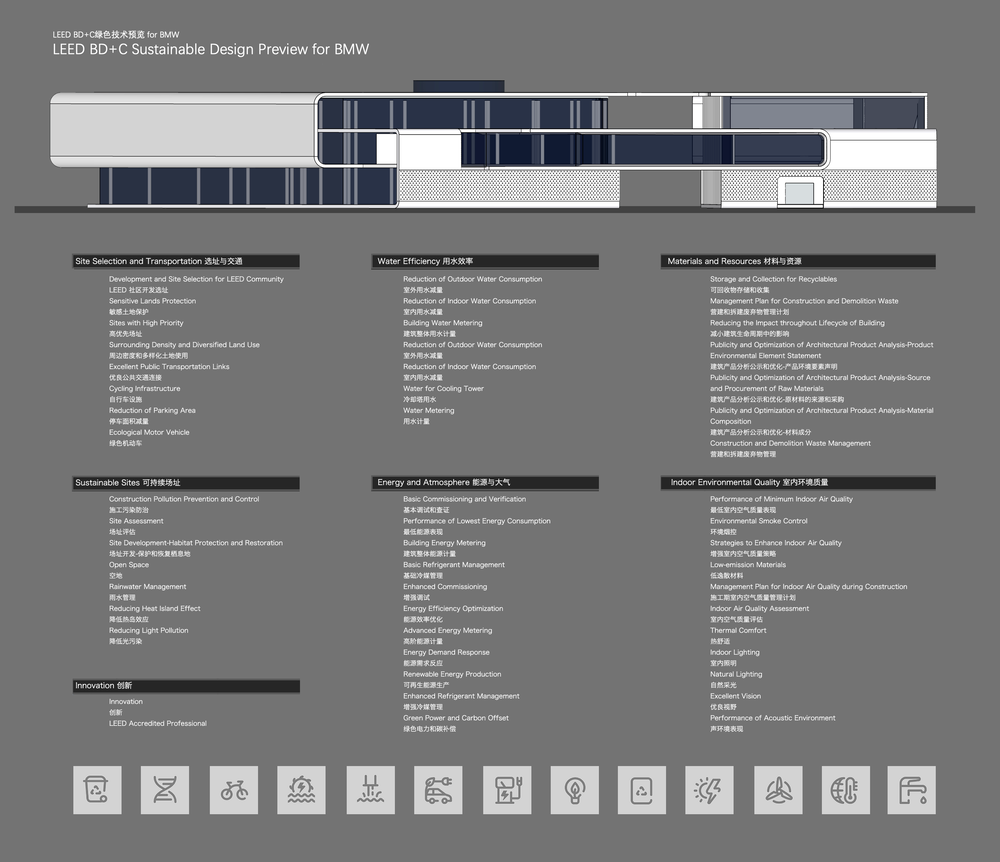The width and height of the screenshot is (1000, 862).
Task: Select the Energy and Atmosphere header
Action: (x=485, y=483)
